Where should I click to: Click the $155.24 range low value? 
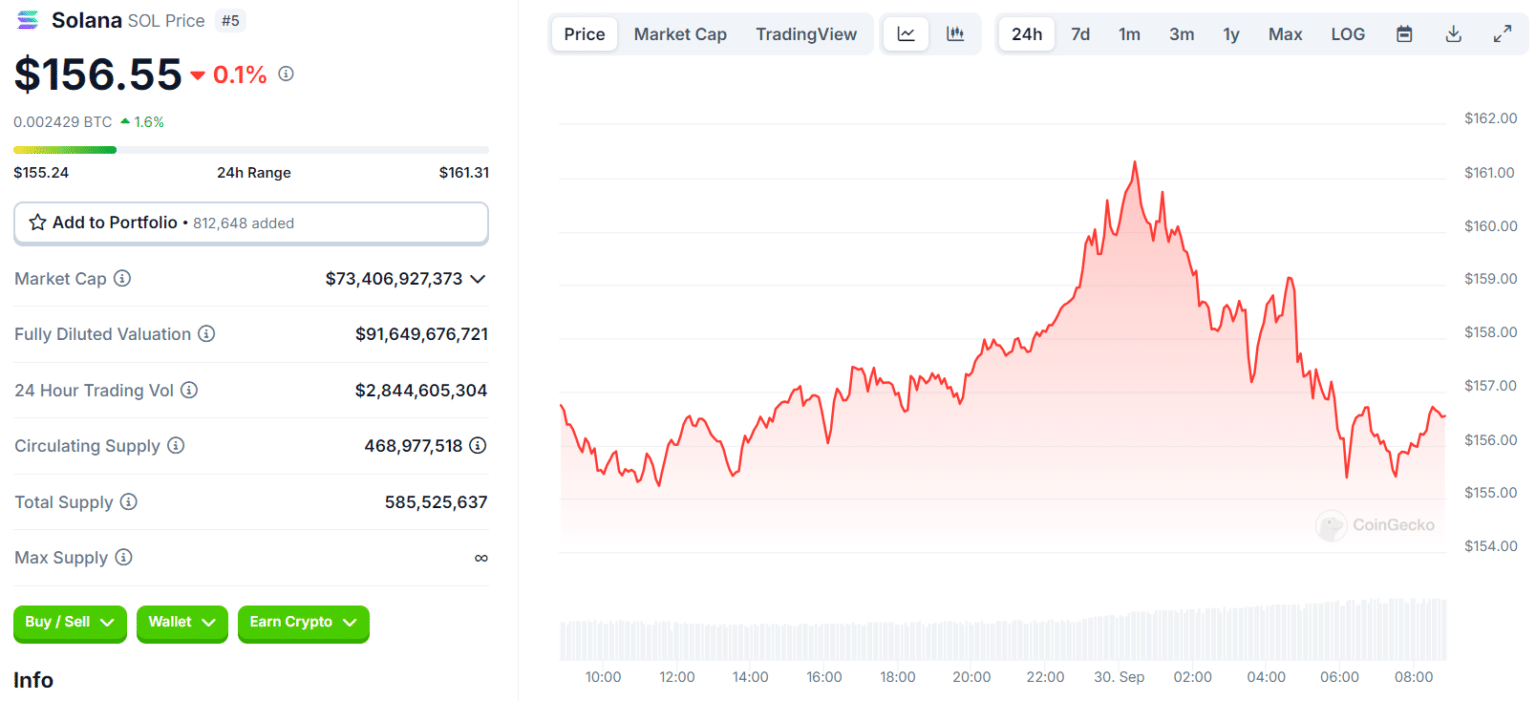click(x=41, y=173)
